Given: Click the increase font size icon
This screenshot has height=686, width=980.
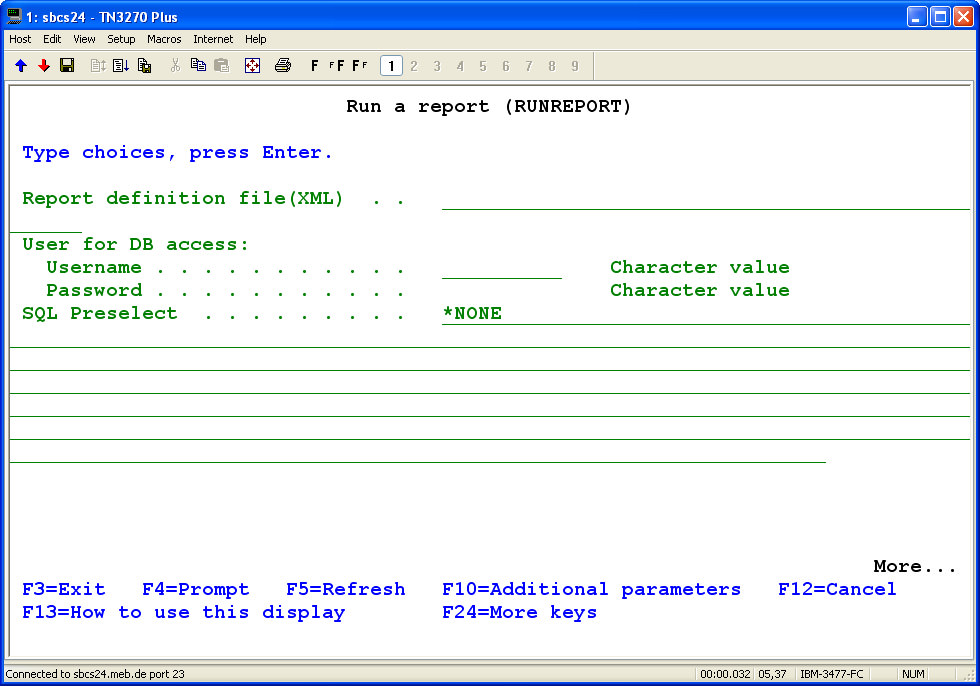Looking at the screenshot, I should pyautogui.click(x=336, y=66).
